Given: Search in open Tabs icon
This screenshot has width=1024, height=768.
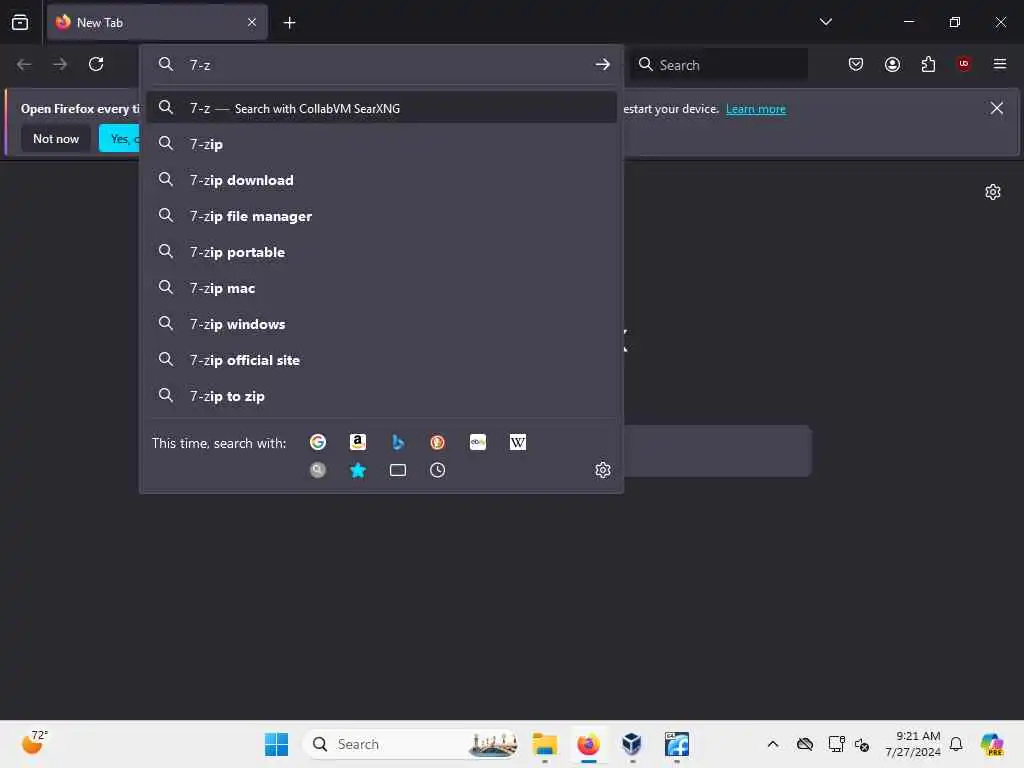Looking at the screenshot, I should 398,470.
